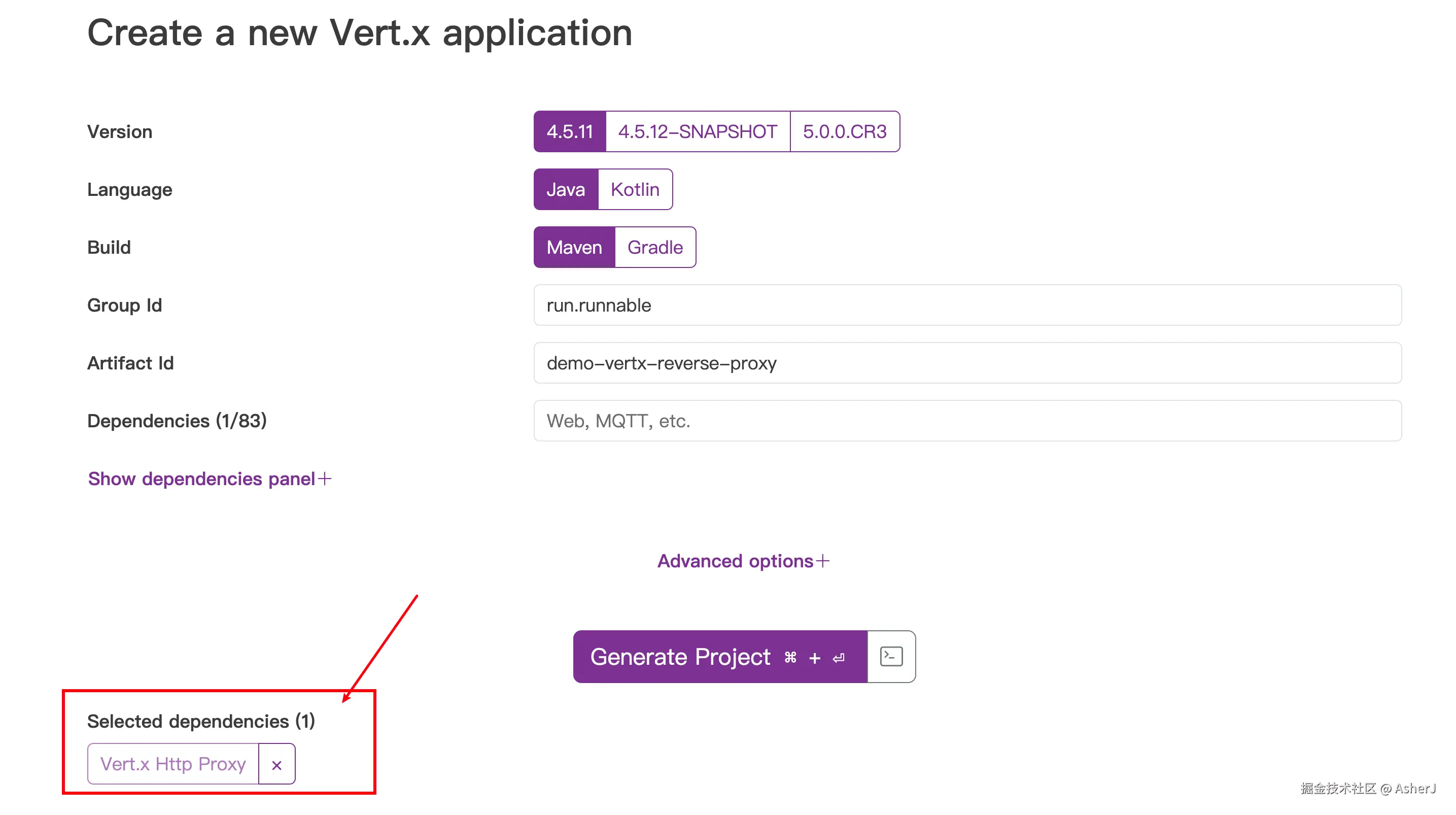The image size is (1456, 815).
Task: Remove the Vert.x Http Proxy dependency
Action: tap(276, 764)
